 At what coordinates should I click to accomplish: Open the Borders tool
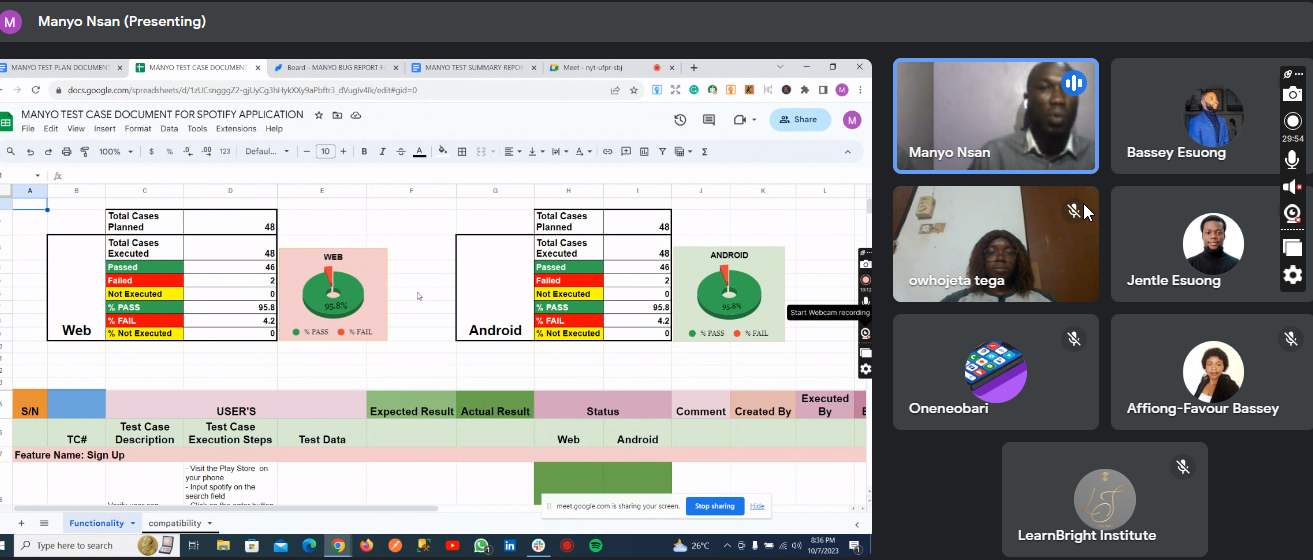coord(462,152)
